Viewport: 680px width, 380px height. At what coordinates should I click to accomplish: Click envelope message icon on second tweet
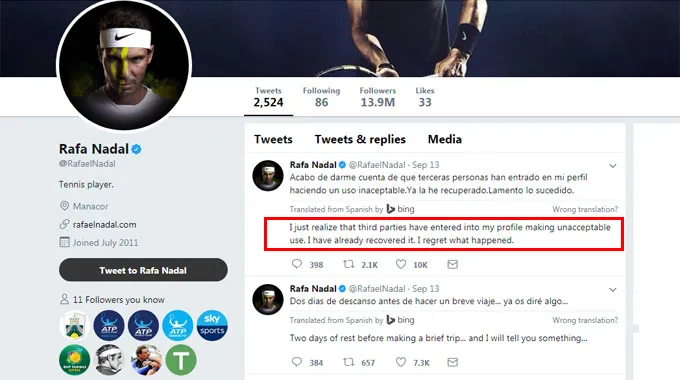click(452, 362)
